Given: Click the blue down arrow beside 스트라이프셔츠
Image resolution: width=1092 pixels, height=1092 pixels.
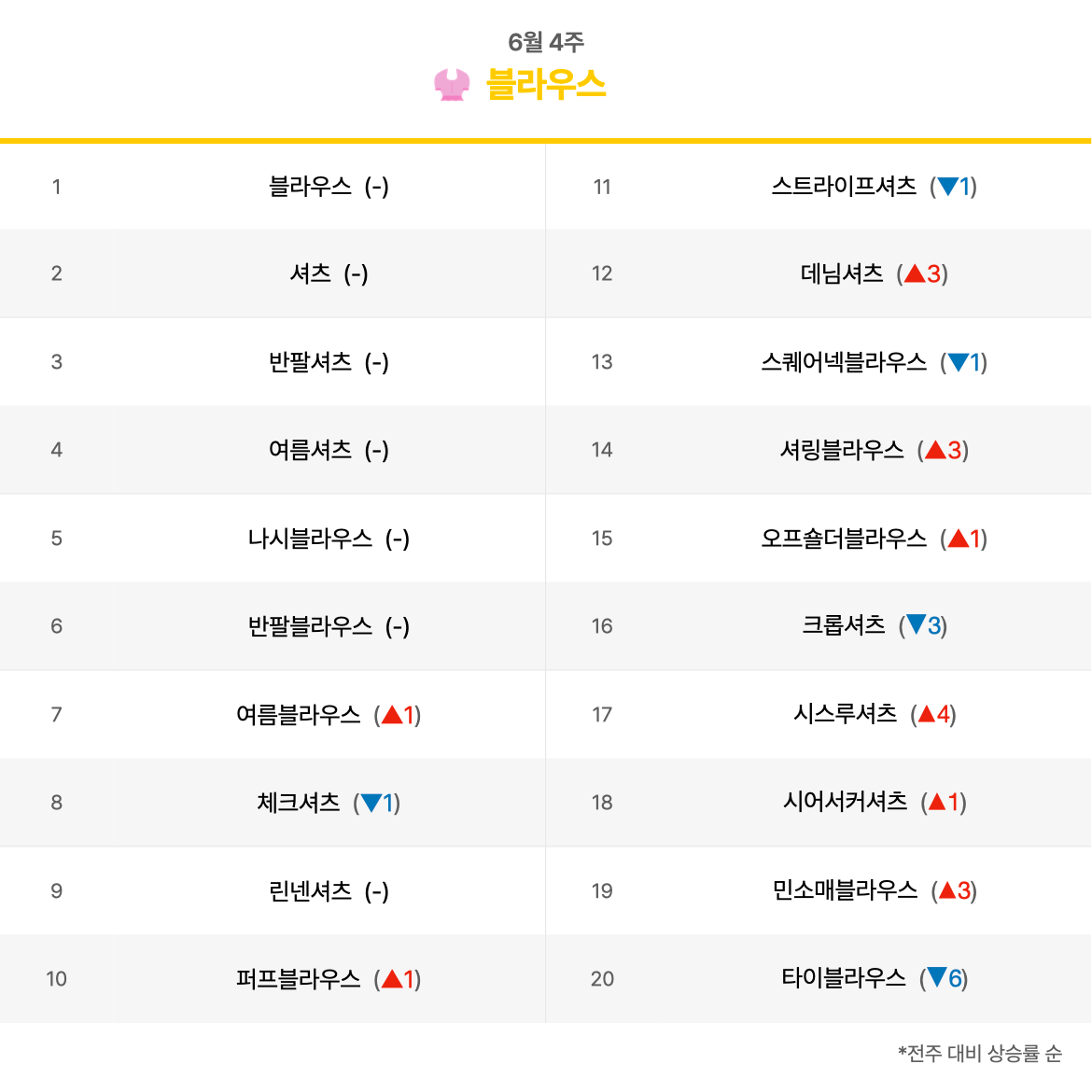Looking at the screenshot, I should [948, 187].
